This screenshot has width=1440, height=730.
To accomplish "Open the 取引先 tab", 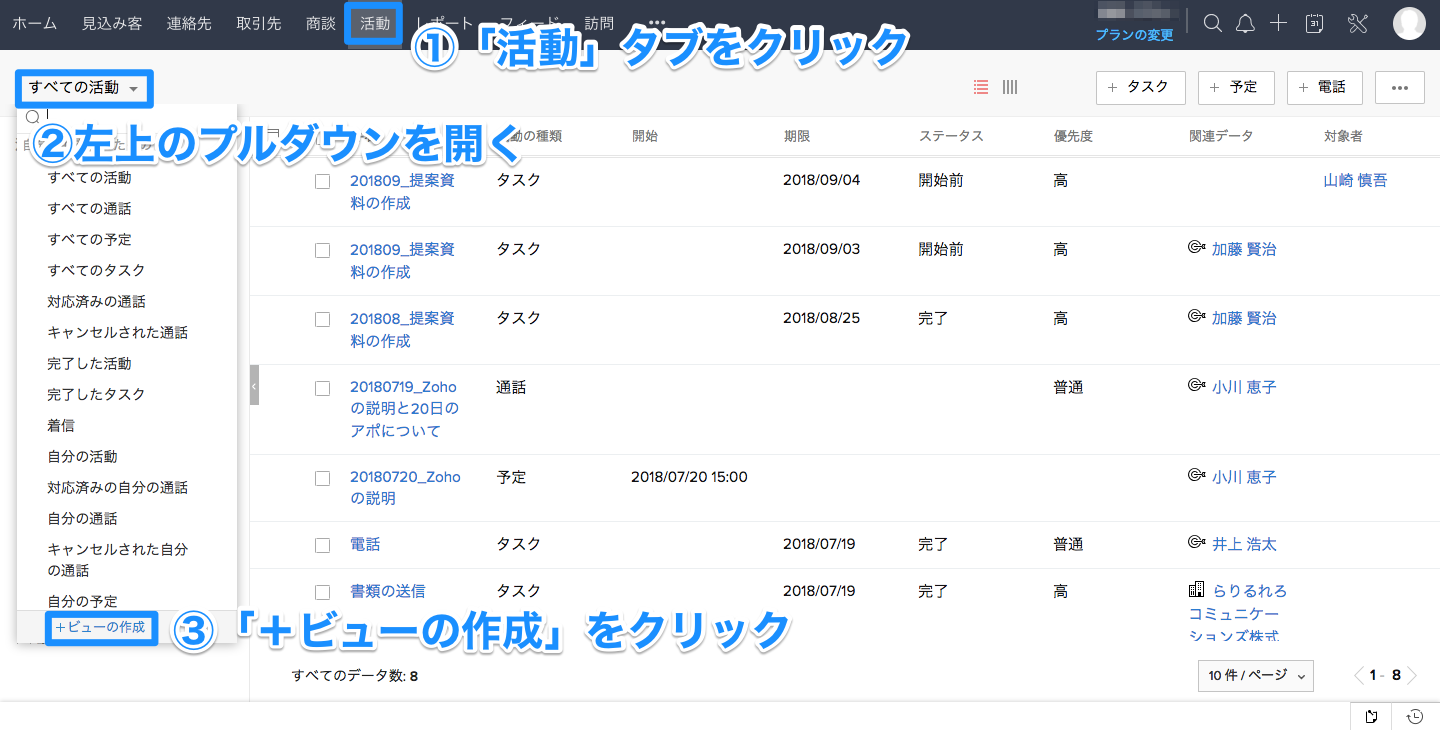I will click(x=259, y=23).
